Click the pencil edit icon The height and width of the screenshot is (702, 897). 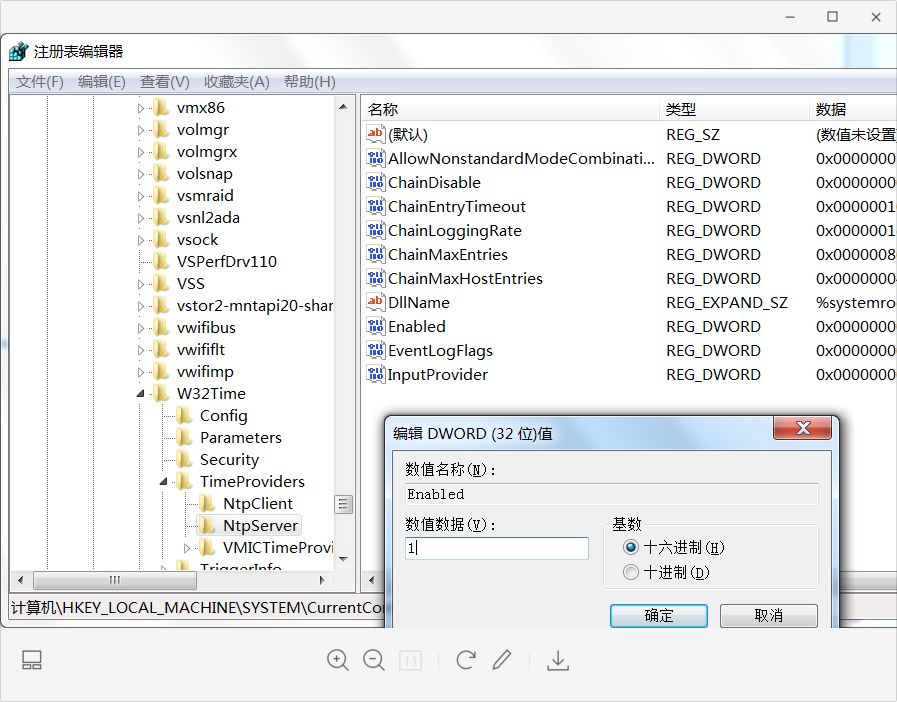point(502,660)
